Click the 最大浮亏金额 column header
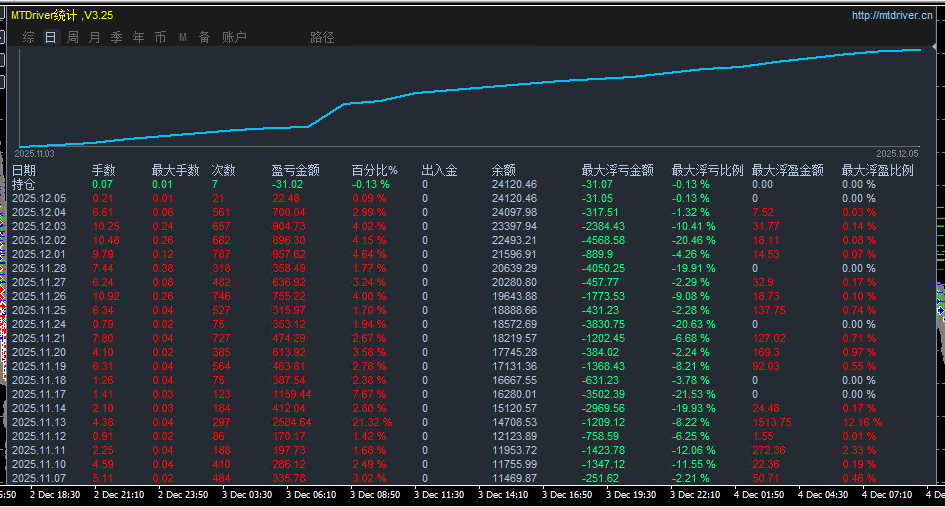The width and height of the screenshot is (945, 507). point(618,171)
